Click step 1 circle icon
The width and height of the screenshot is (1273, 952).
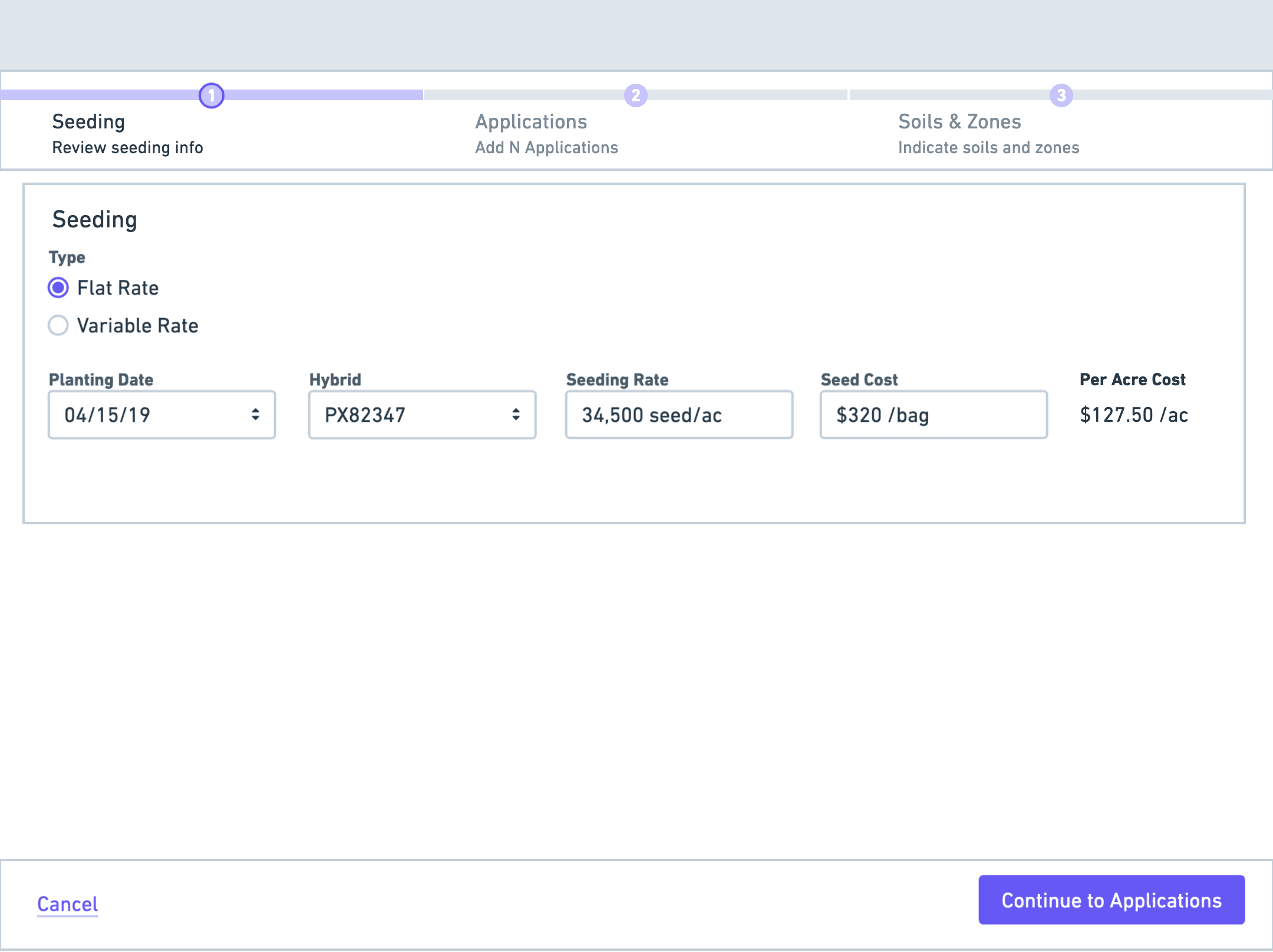point(211,95)
